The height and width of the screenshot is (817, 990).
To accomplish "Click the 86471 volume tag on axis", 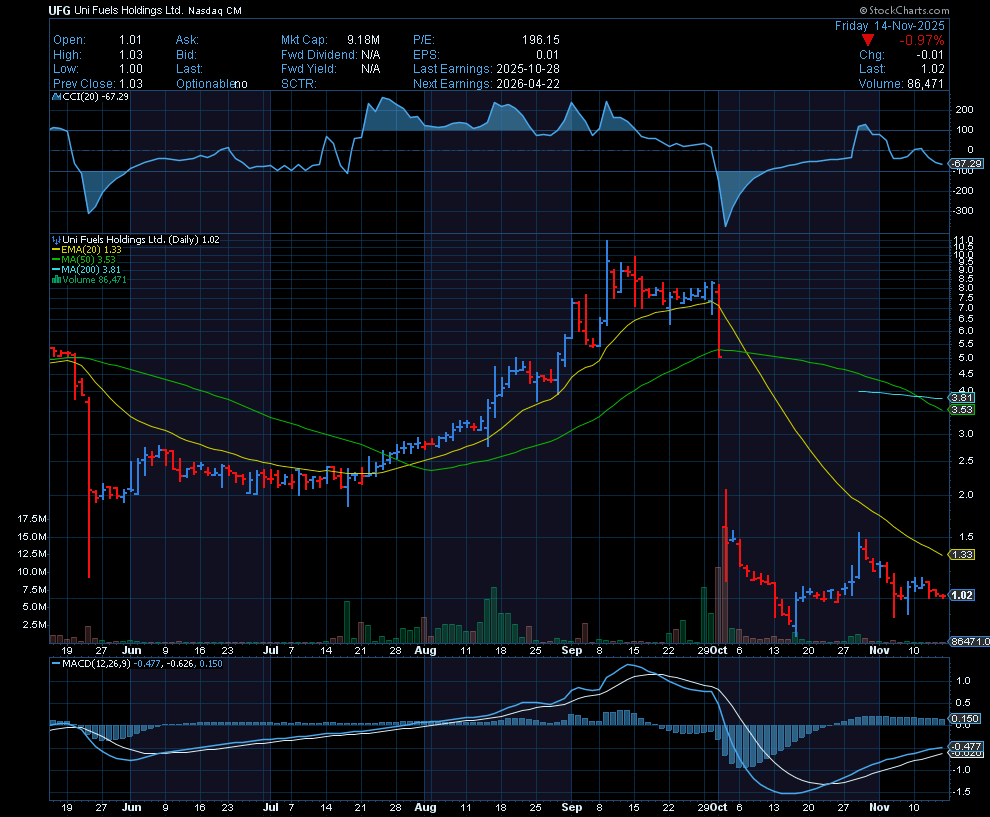I will (x=966, y=640).
